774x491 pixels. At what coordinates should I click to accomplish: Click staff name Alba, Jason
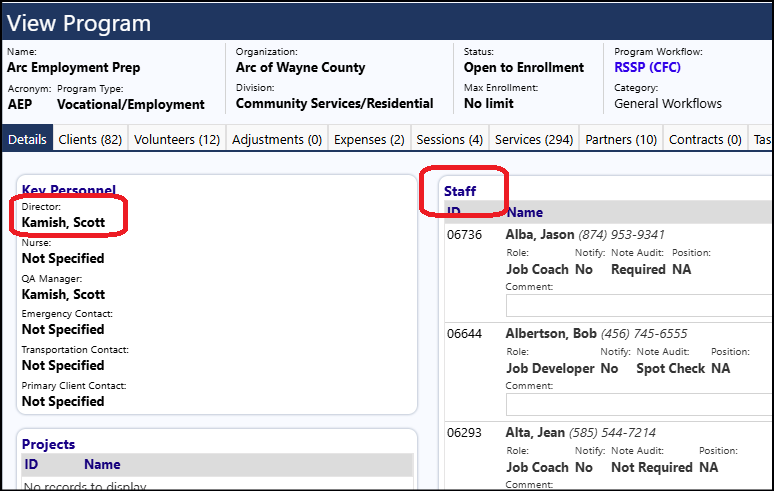tap(540, 234)
